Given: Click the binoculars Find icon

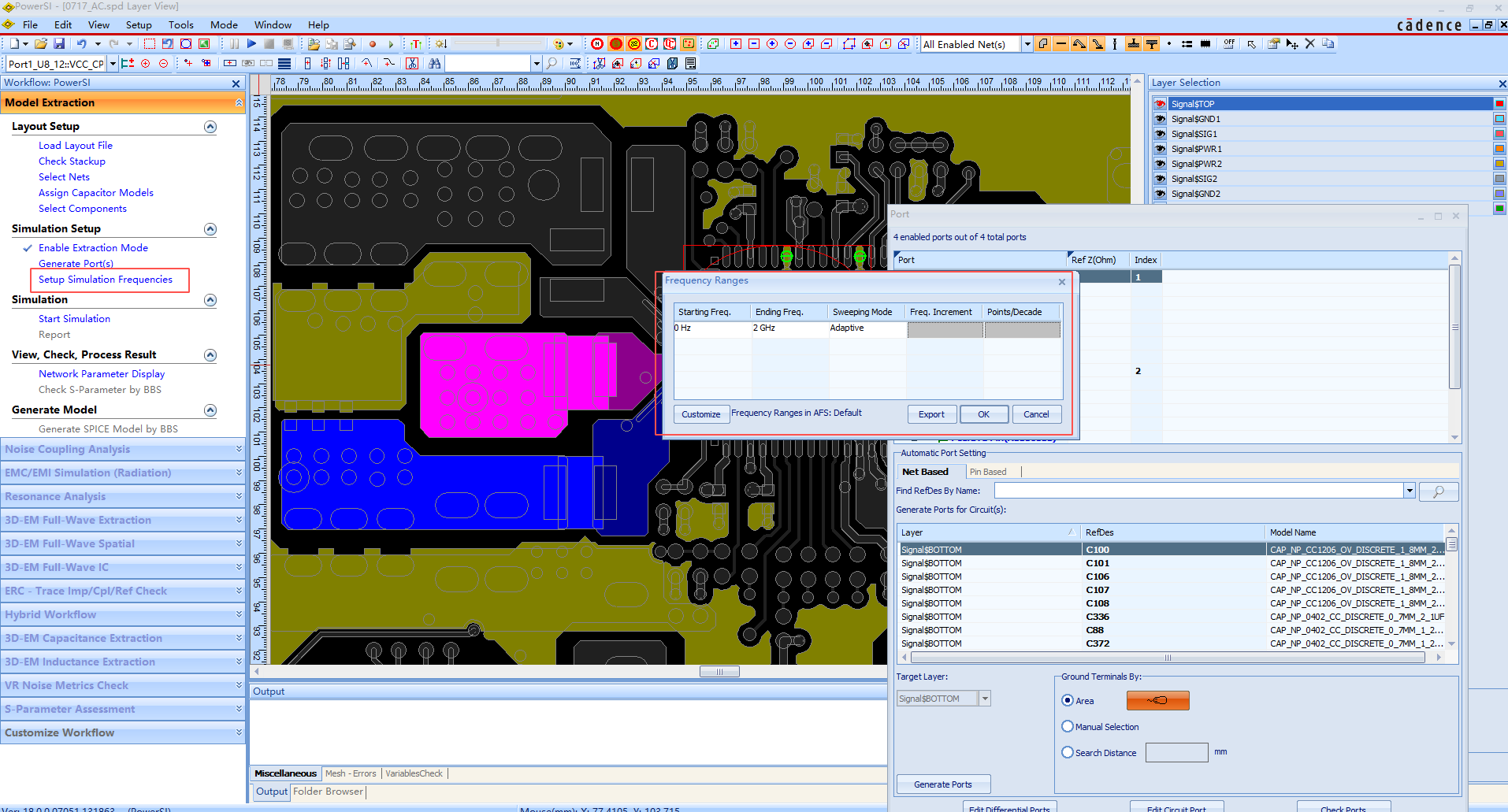Looking at the screenshot, I should pos(433,63).
